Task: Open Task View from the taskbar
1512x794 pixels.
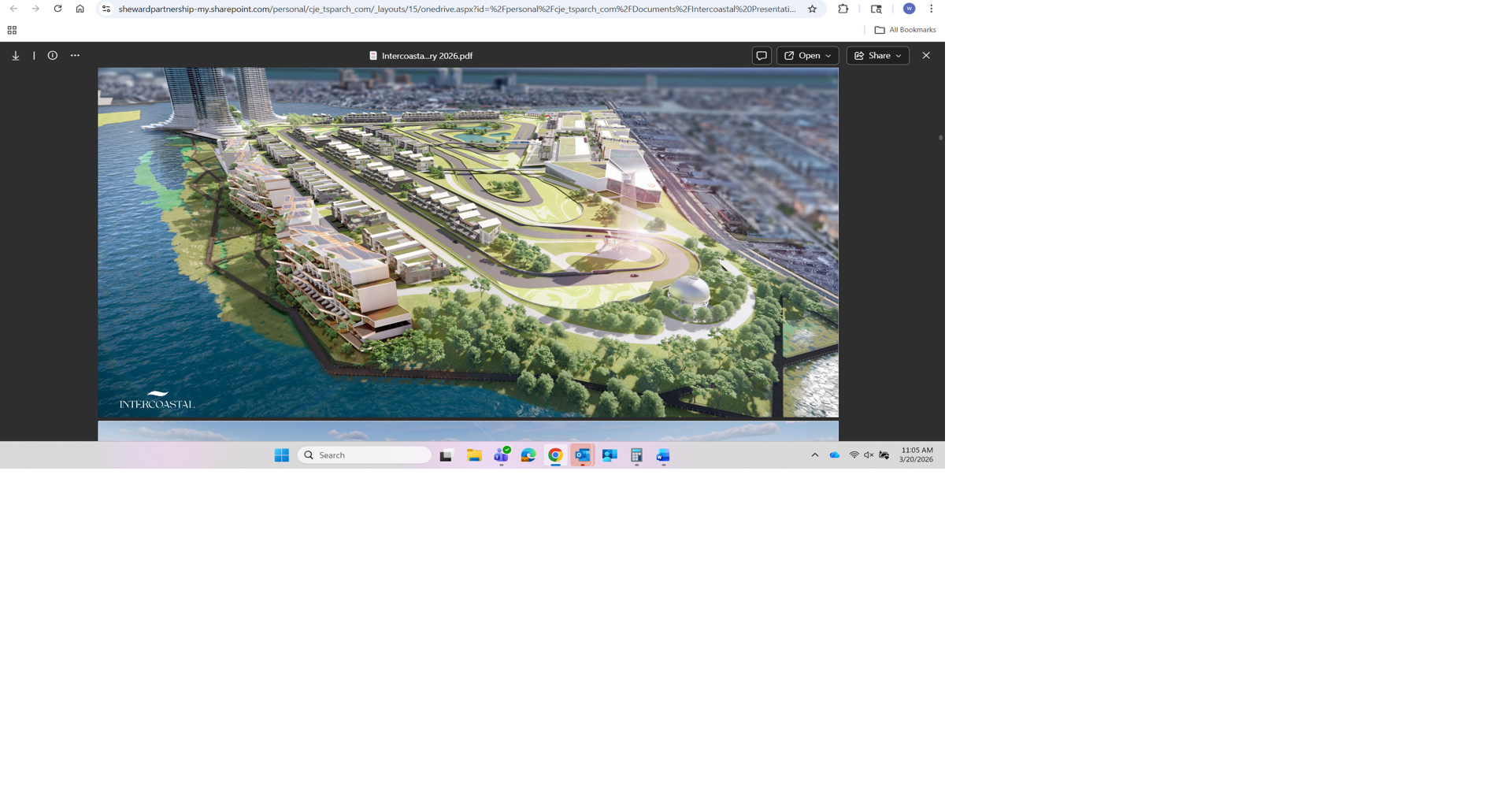Action: click(x=446, y=455)
